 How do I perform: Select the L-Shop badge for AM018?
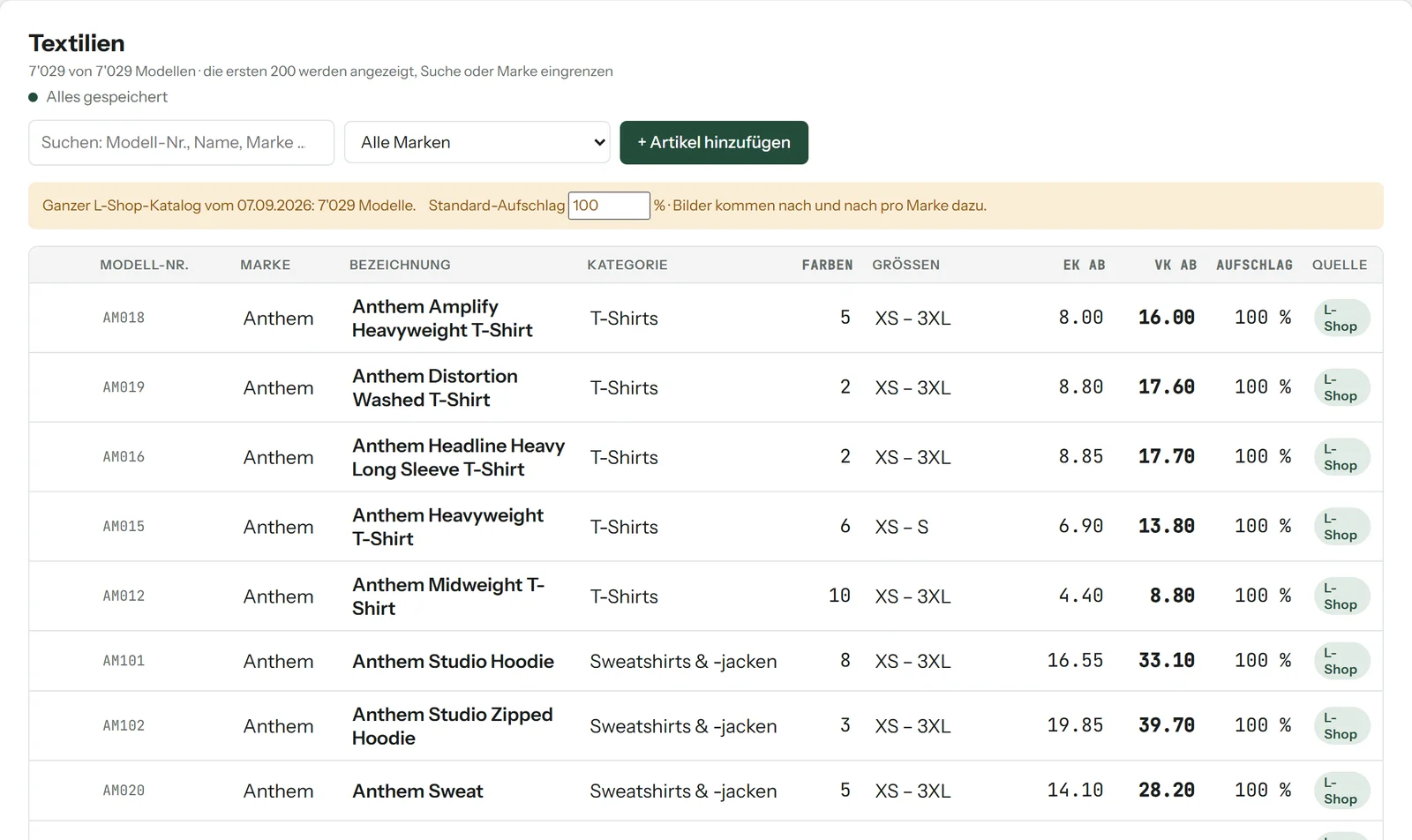[1341, 318]
